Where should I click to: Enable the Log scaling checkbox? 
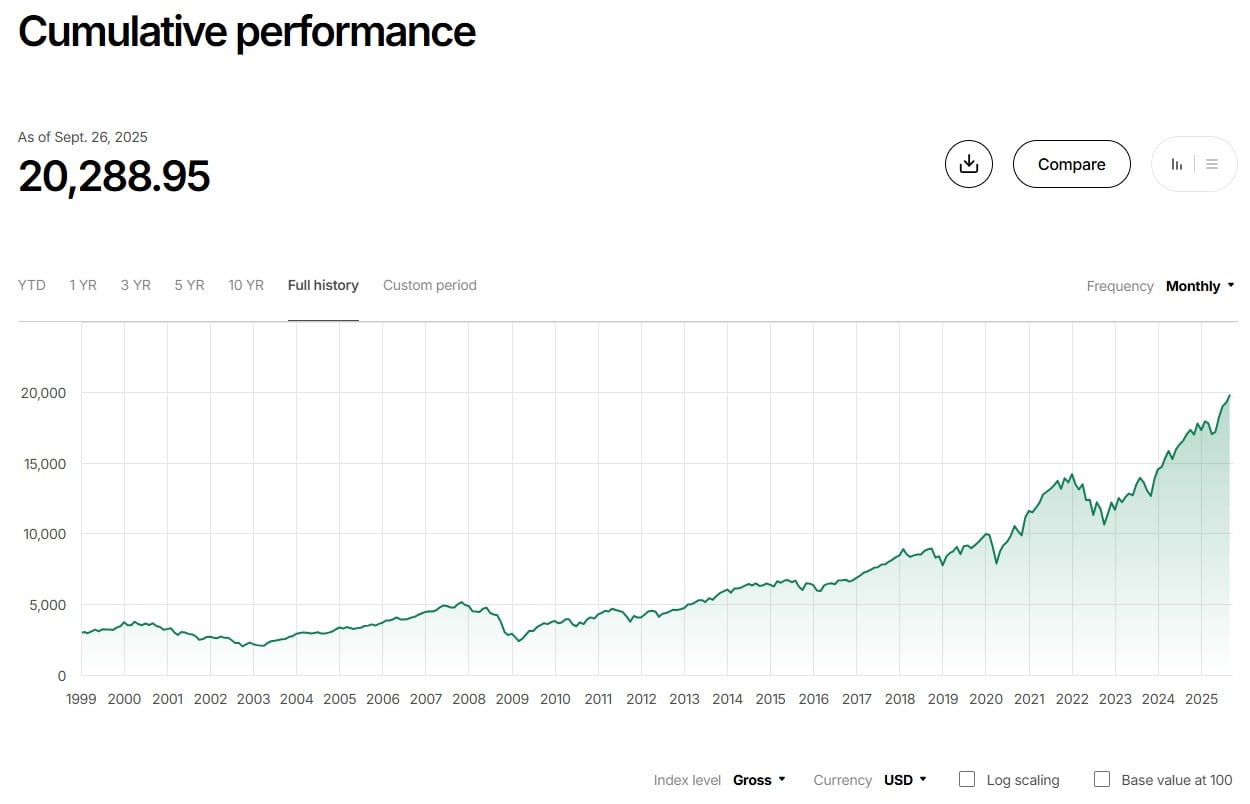pos(967,779)
